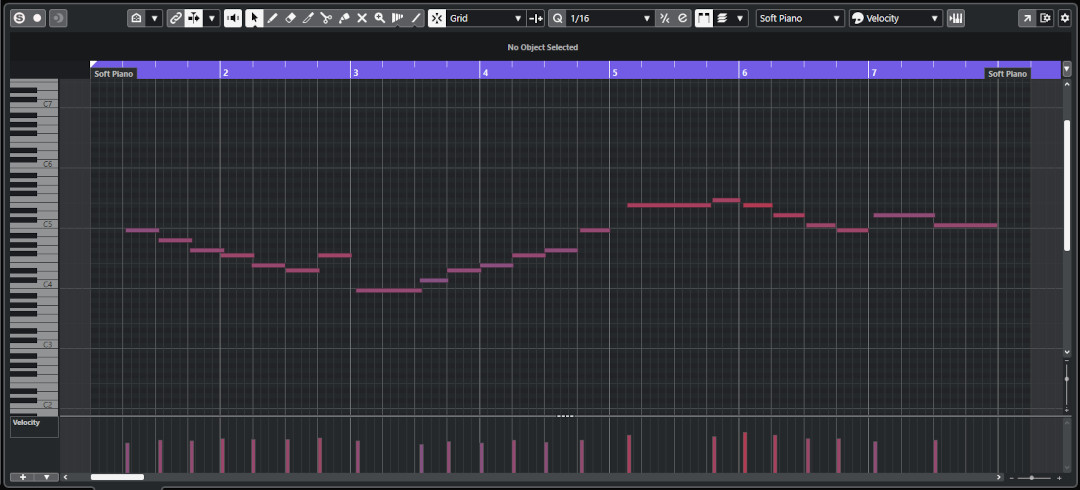Select the Glue tool
The height and width of the screenshot is (490, 1080).
[344, 19]
